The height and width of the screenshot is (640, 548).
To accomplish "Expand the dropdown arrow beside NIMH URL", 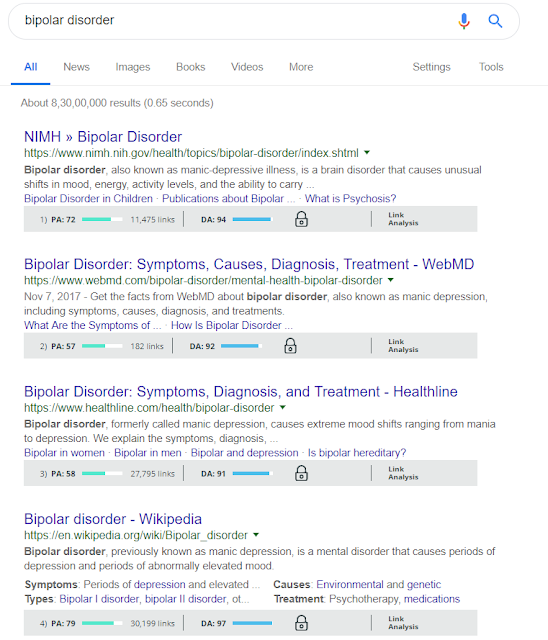I will pos(367,153).
